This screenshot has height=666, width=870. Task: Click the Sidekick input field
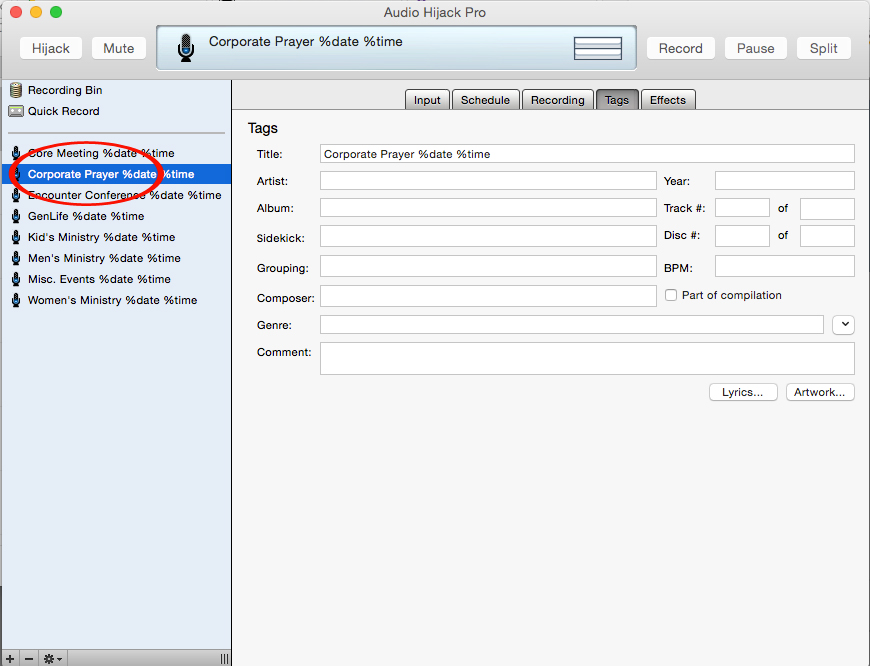(x=488, y=236)
